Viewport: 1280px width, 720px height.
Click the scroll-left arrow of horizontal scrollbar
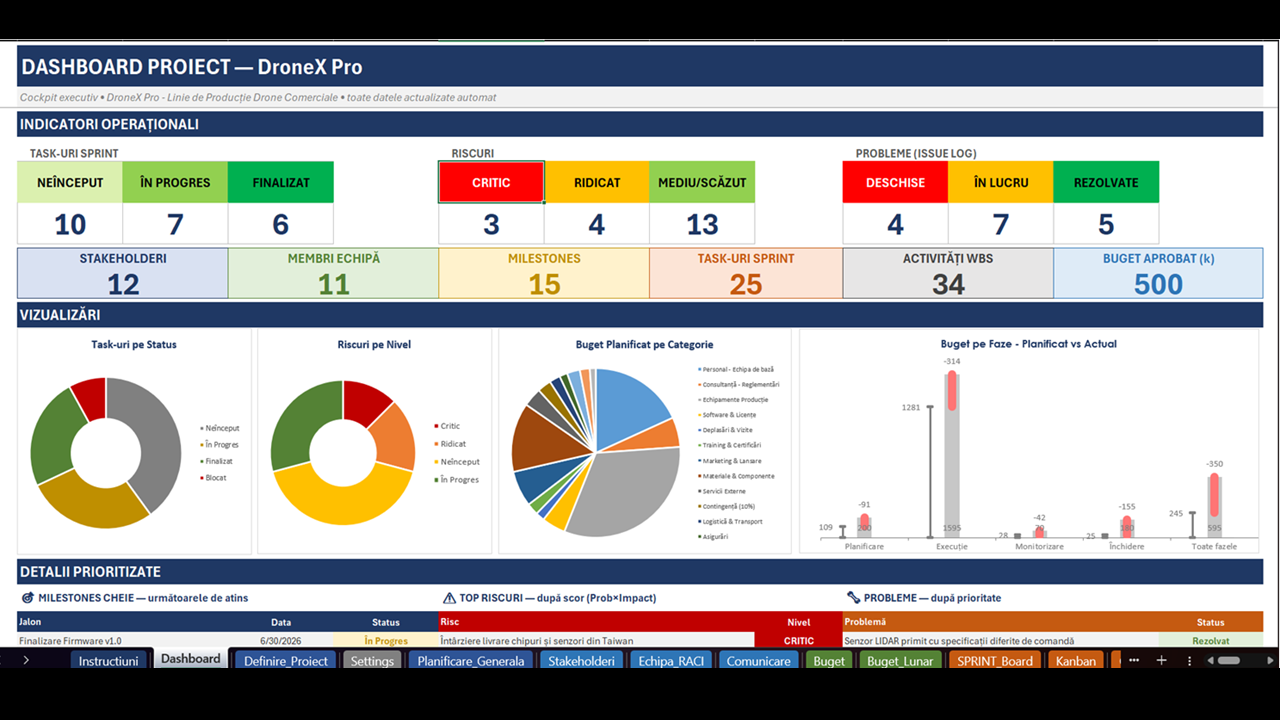[x=1209, y=660]
